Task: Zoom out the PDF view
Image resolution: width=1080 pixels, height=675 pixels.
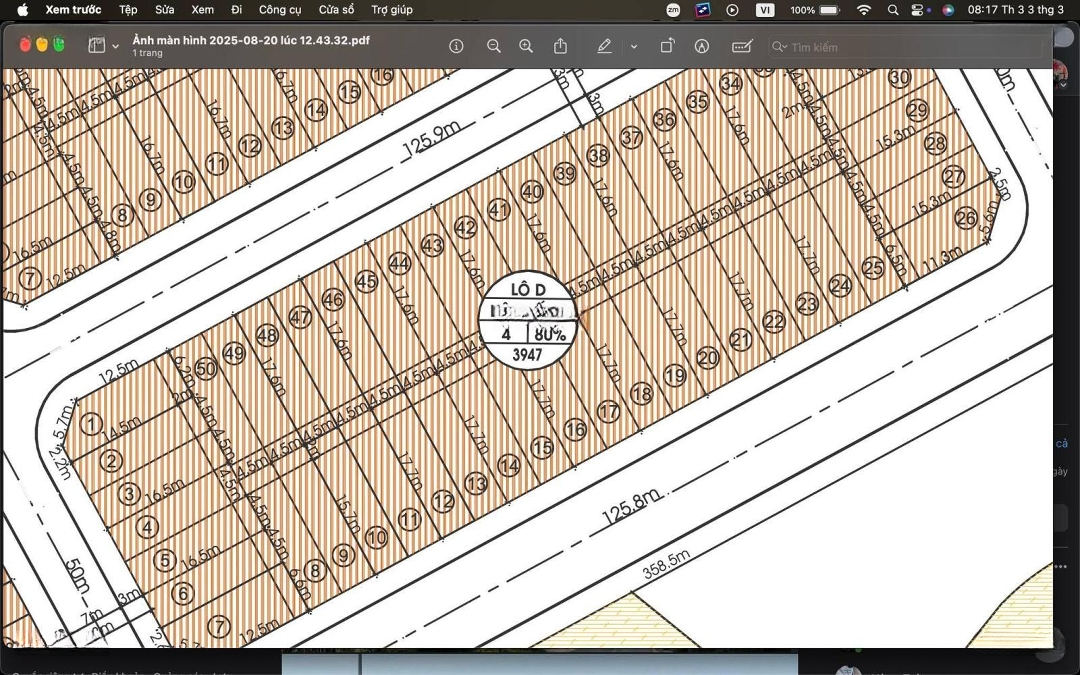Action: pyautogui.click(x=493, y=46)
